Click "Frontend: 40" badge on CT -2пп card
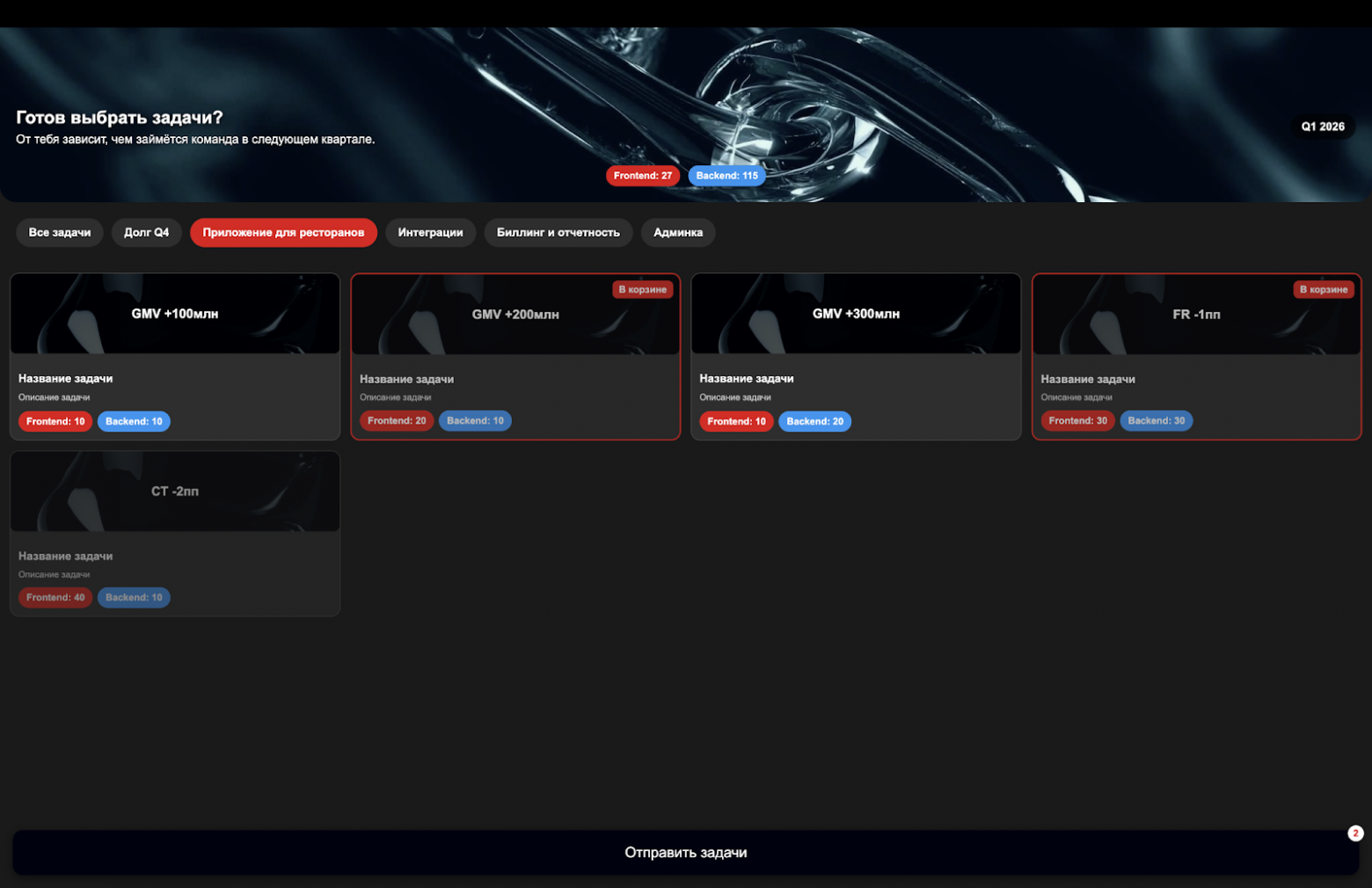This screenshot has width=1372, height=888. point(55,598)
